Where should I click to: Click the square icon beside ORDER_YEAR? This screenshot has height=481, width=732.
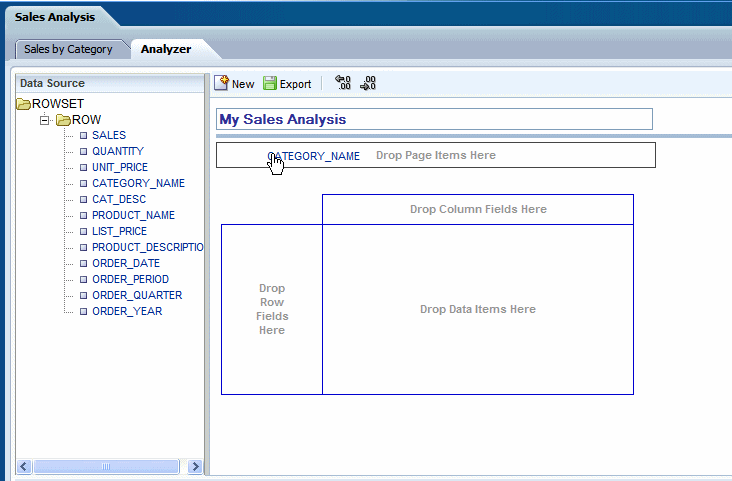click(x=84, y=311)
